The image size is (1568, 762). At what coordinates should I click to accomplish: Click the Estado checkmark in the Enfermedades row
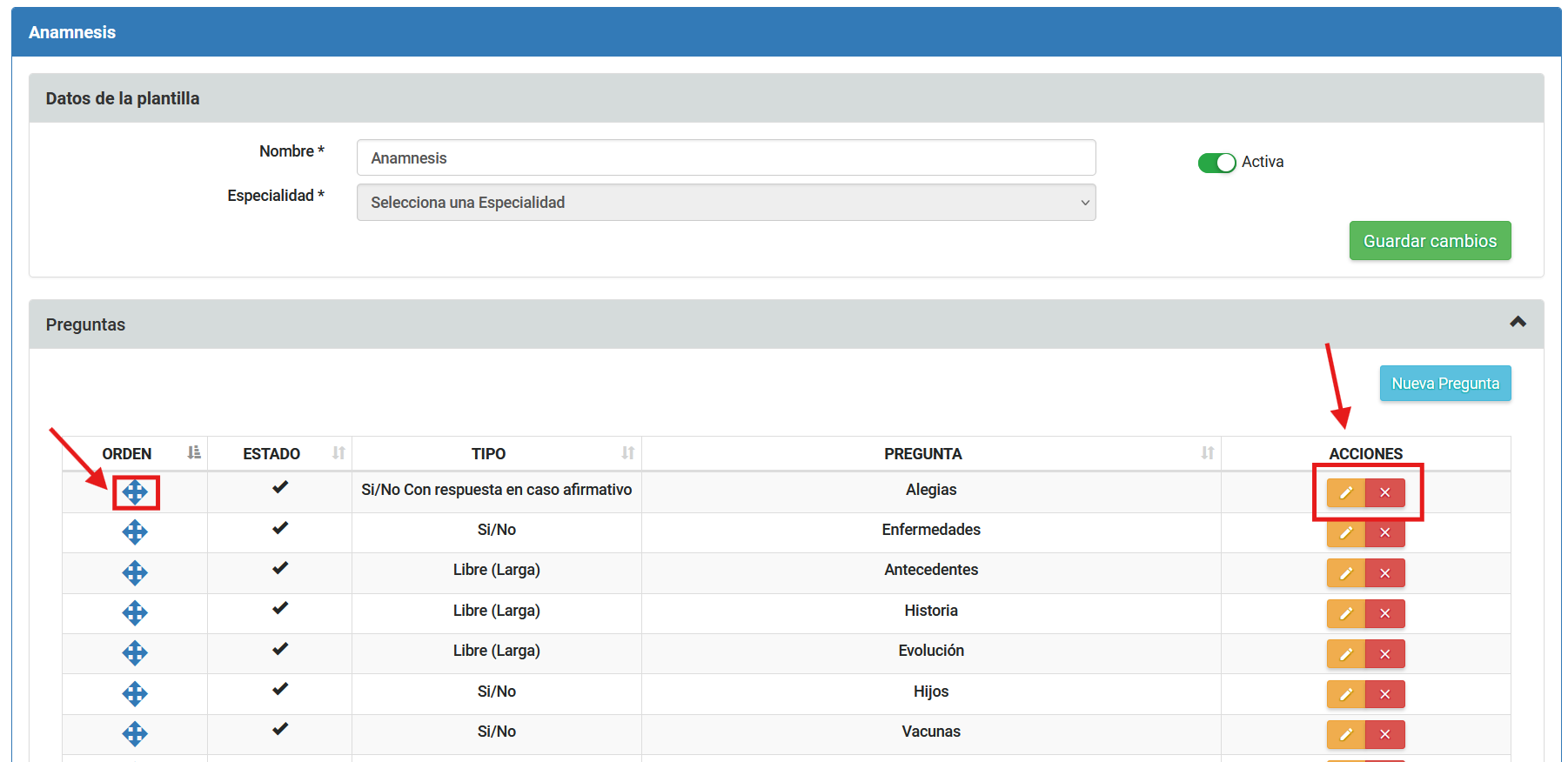(280, 528)
